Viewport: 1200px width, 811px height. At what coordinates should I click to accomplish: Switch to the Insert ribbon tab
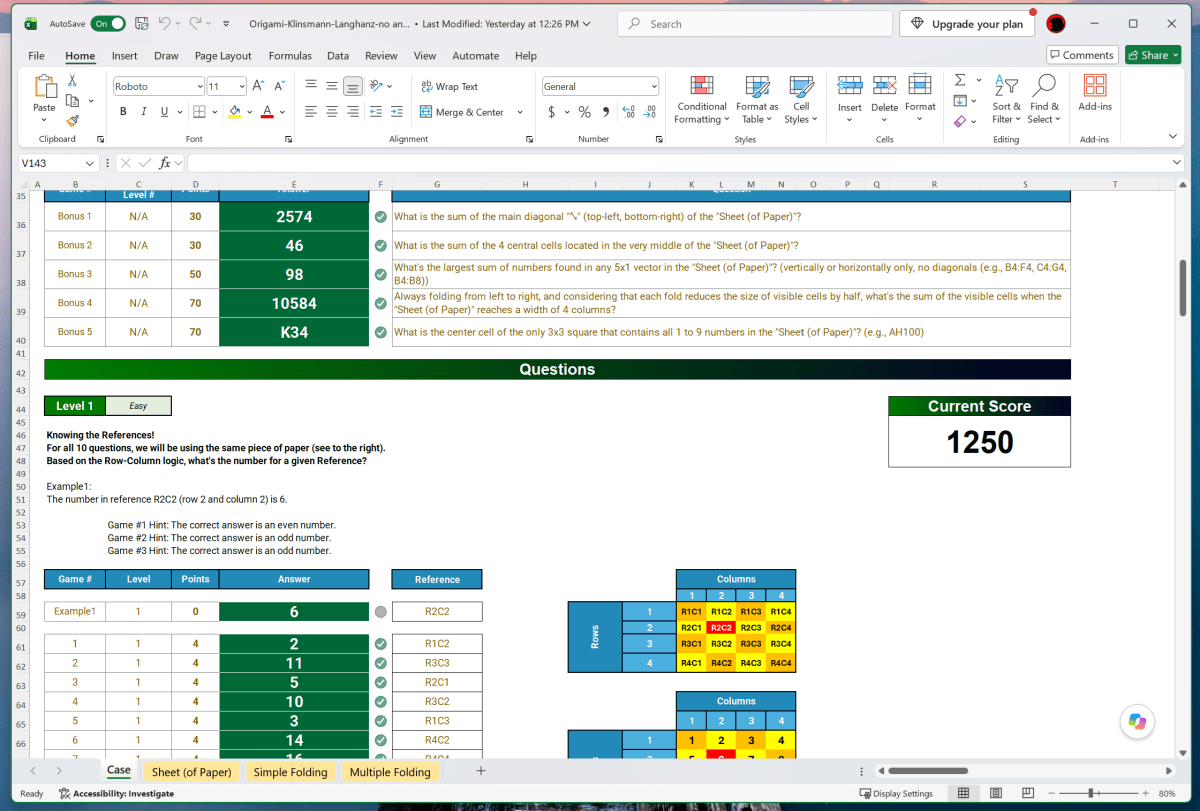point(125,56)
